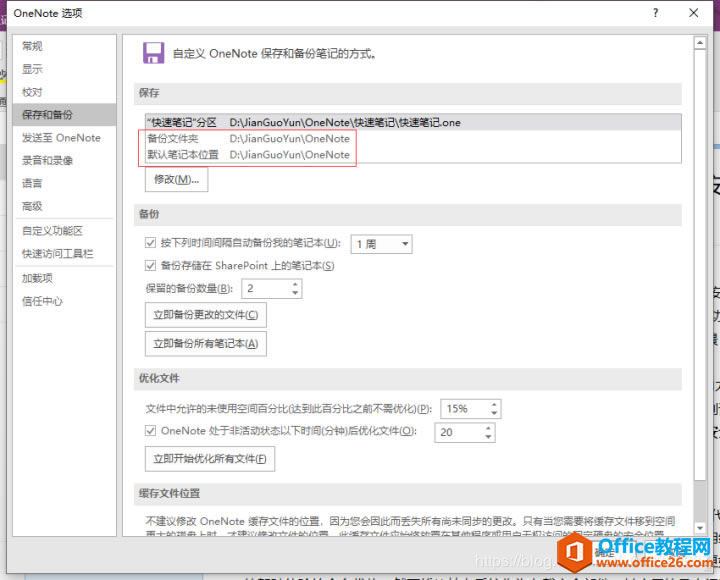Viewport: 720px width, 580px height.
Task: Click the 20 minutes optimize field
Action: point(459,432)
